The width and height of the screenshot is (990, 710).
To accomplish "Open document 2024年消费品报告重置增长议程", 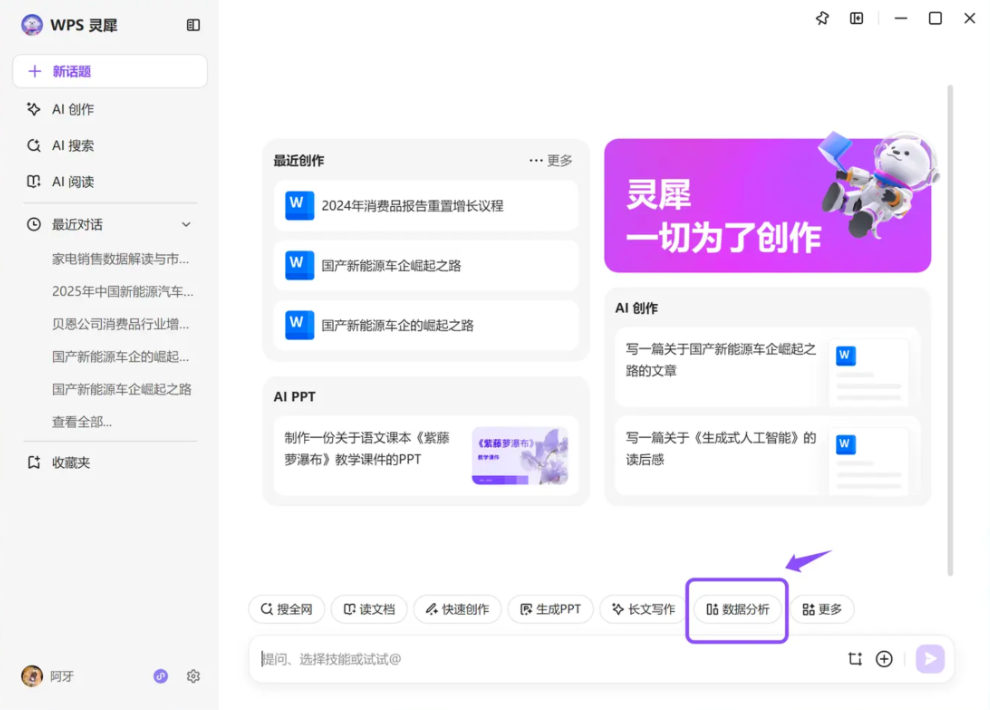I will [426, 206].
